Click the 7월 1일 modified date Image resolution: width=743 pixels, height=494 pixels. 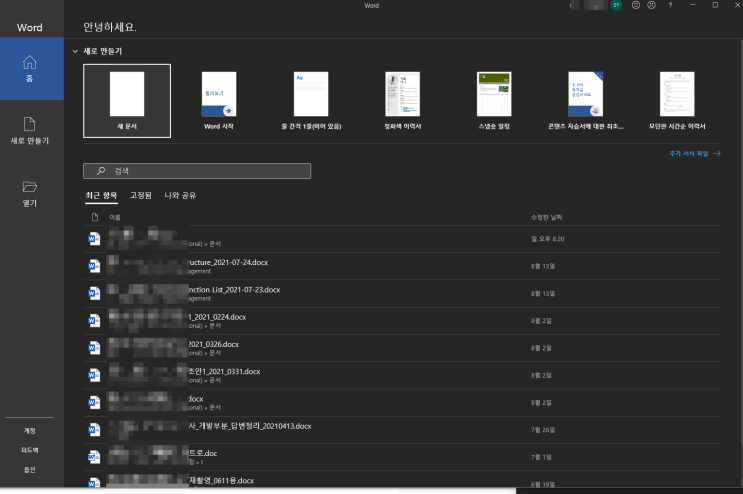pyautogui.click(x=541, y=457)
